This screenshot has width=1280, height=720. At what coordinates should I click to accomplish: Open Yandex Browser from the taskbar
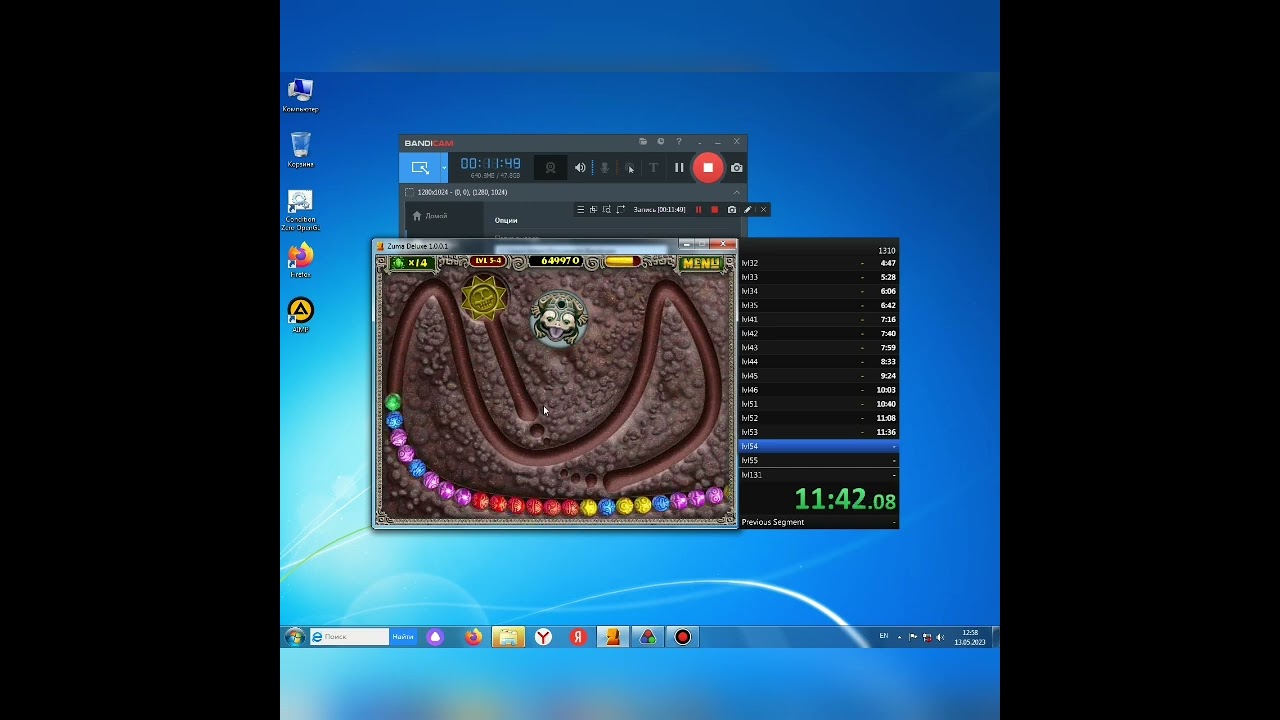543,637
